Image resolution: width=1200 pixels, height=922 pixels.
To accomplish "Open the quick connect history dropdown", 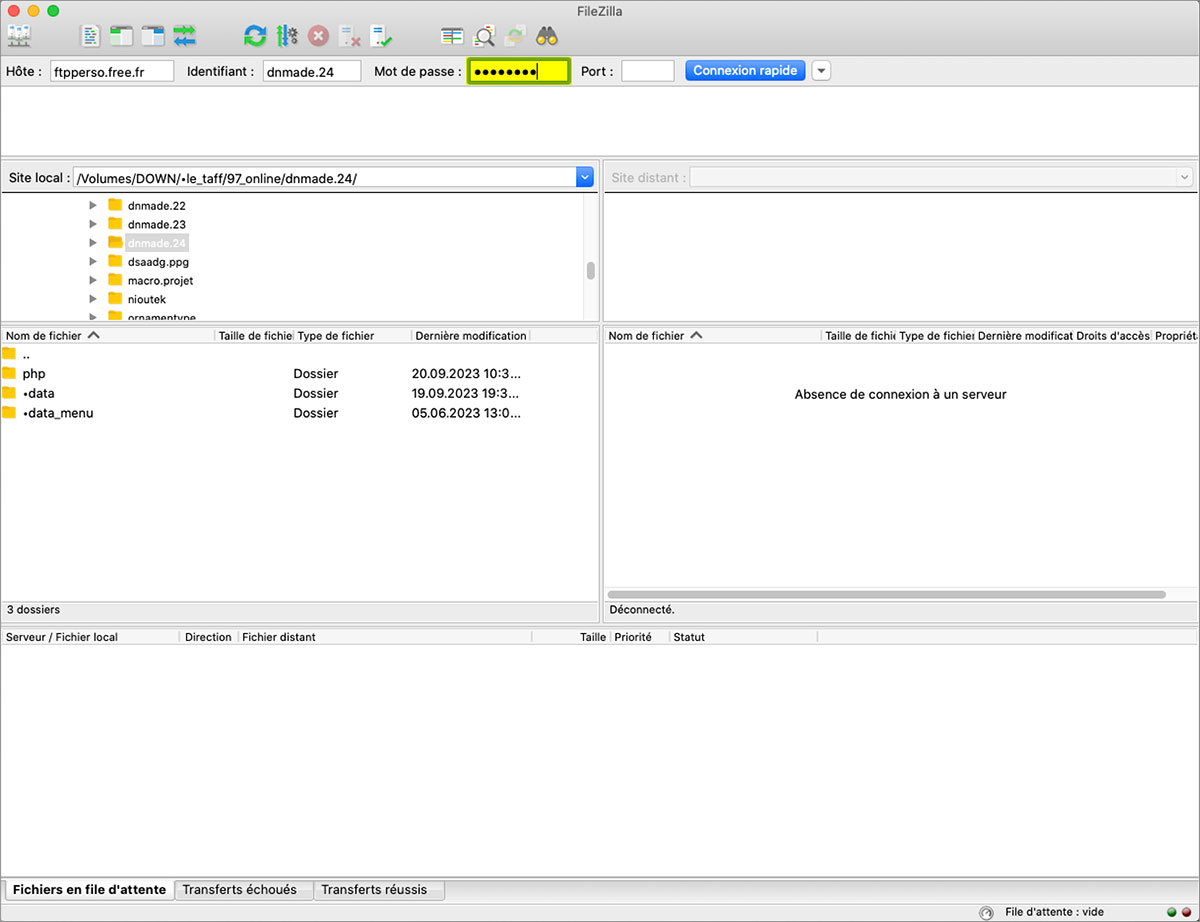I will tap(821, 71).
